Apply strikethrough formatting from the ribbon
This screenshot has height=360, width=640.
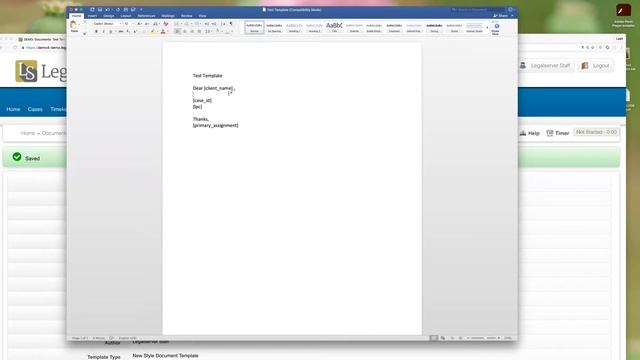pos(121,31)
